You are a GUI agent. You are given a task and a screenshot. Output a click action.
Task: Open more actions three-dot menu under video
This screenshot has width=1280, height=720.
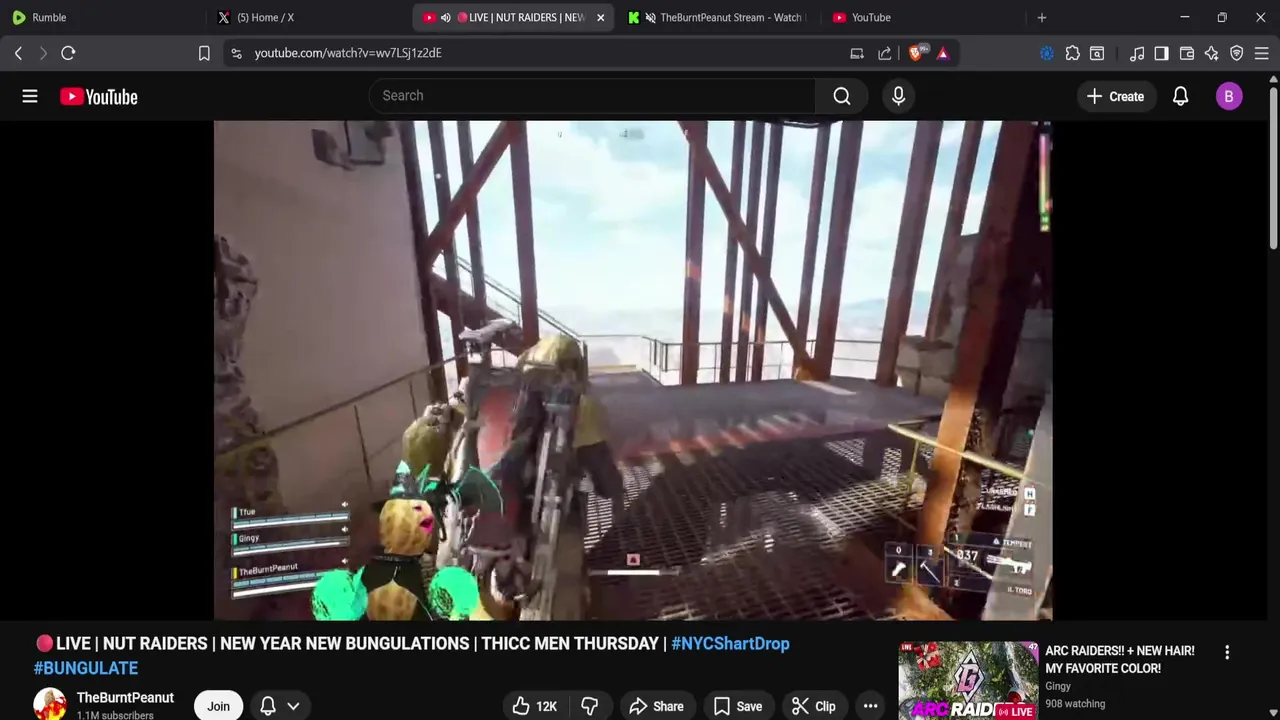pyautogui.click(x=870, y=706)
